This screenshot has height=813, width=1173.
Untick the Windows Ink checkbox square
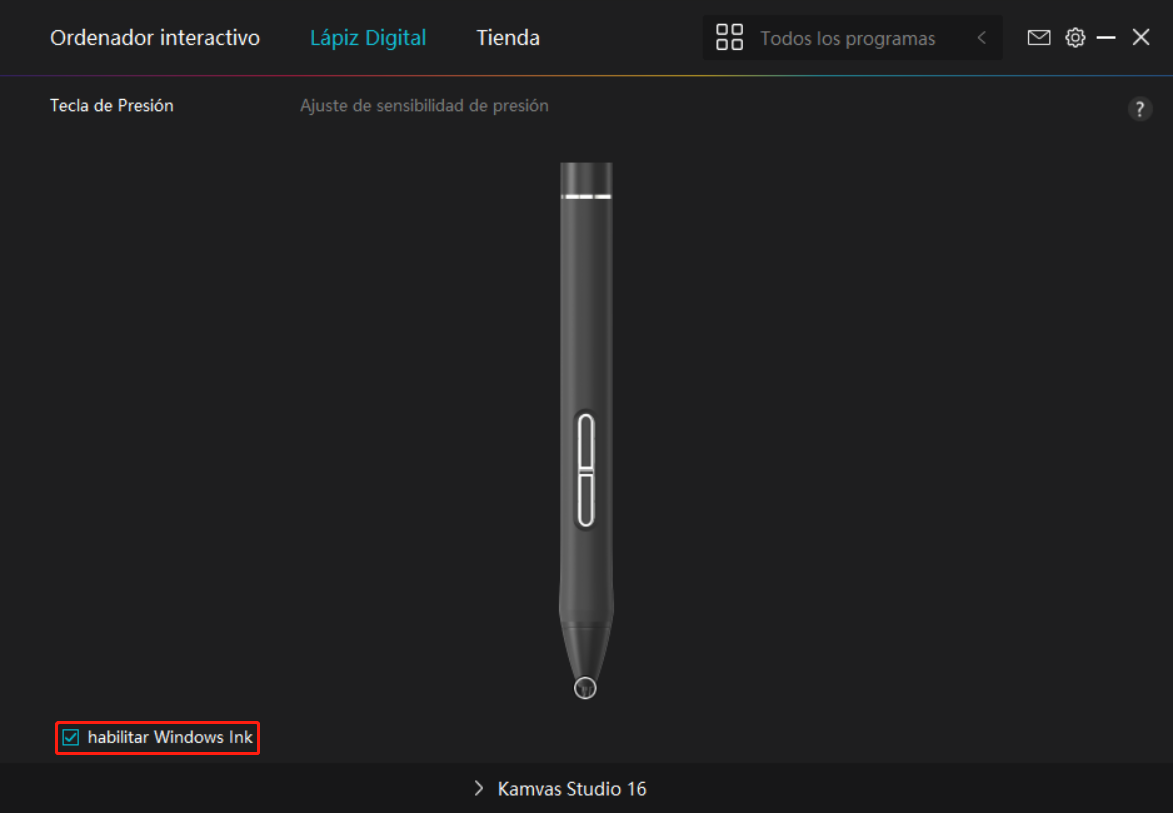pyautogui.click(x=71, y=738)
